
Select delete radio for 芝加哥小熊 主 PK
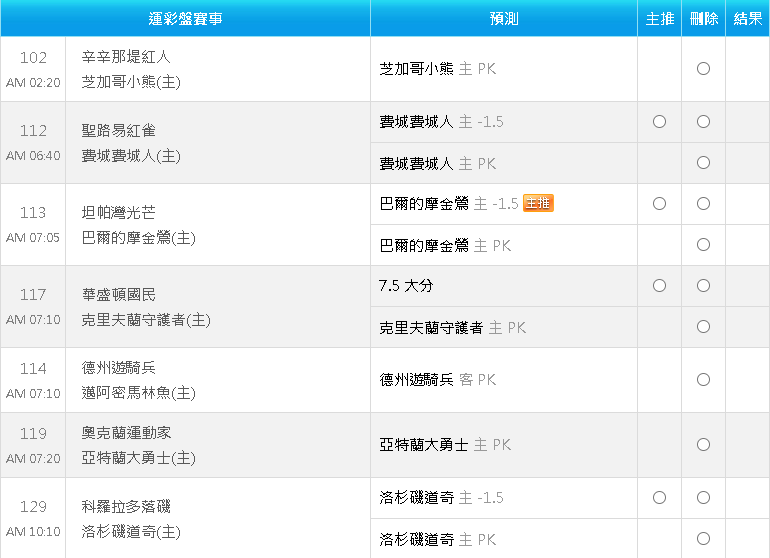pos(703,68)
